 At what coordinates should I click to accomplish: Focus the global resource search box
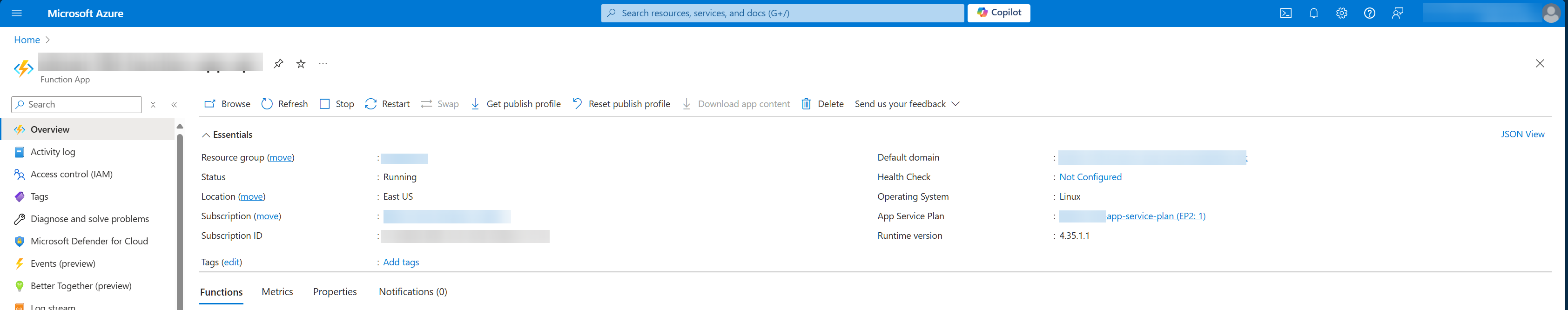tap(782, 13)
